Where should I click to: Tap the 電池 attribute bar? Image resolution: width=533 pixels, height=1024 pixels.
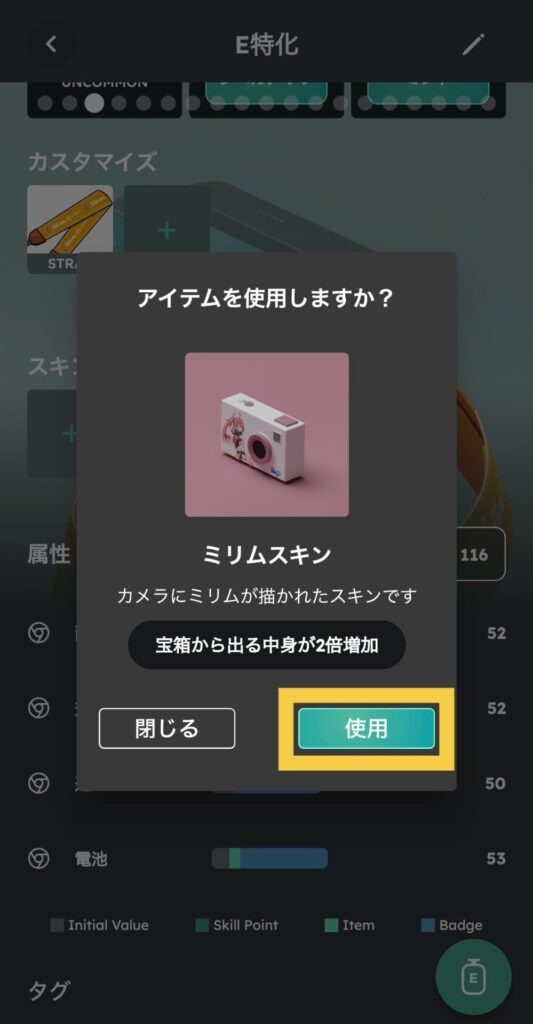(x=270, y=858)
